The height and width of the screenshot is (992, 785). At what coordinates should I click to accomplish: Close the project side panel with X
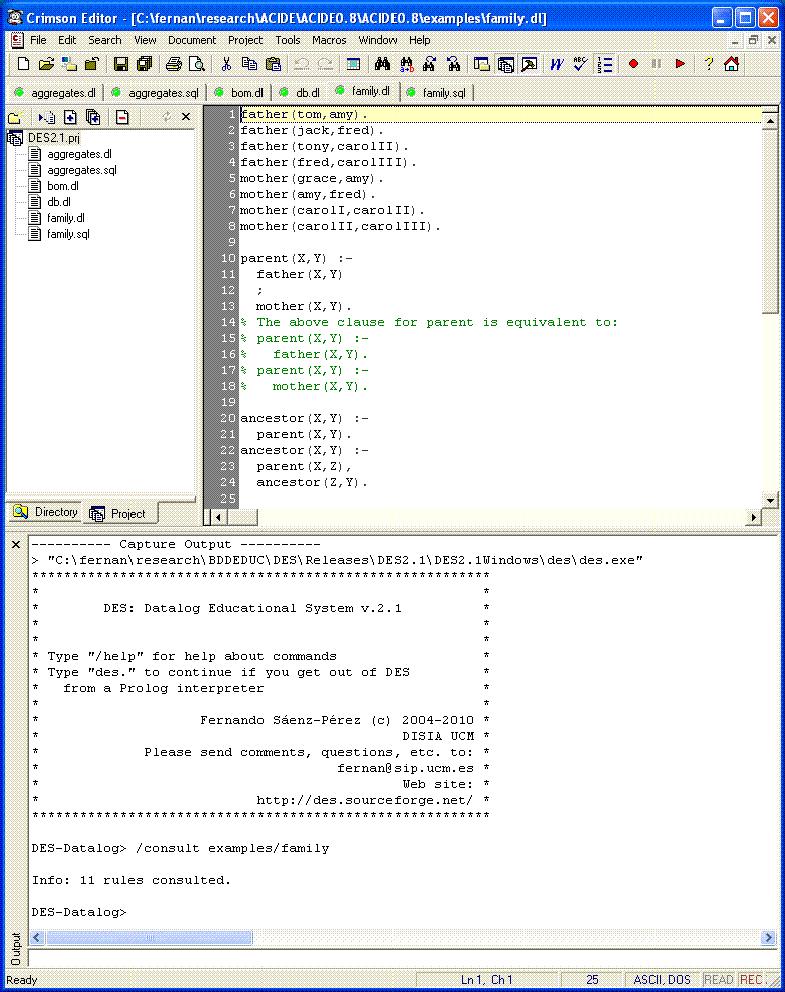[186, 116]
